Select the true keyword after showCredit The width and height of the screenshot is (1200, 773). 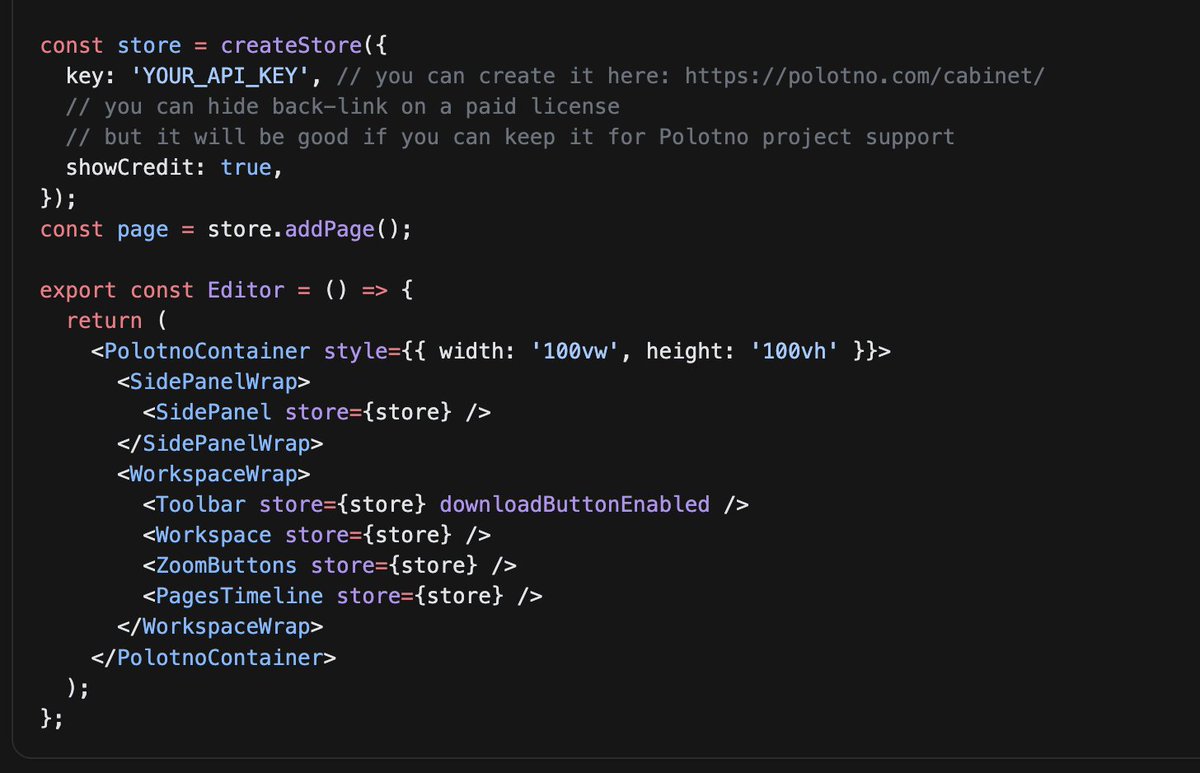[x=246, y=167]
